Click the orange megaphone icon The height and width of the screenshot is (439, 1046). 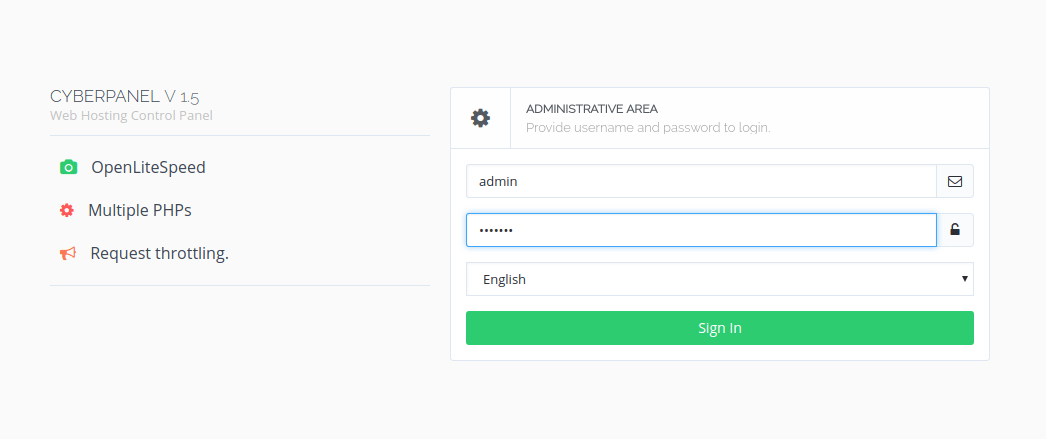68,253
